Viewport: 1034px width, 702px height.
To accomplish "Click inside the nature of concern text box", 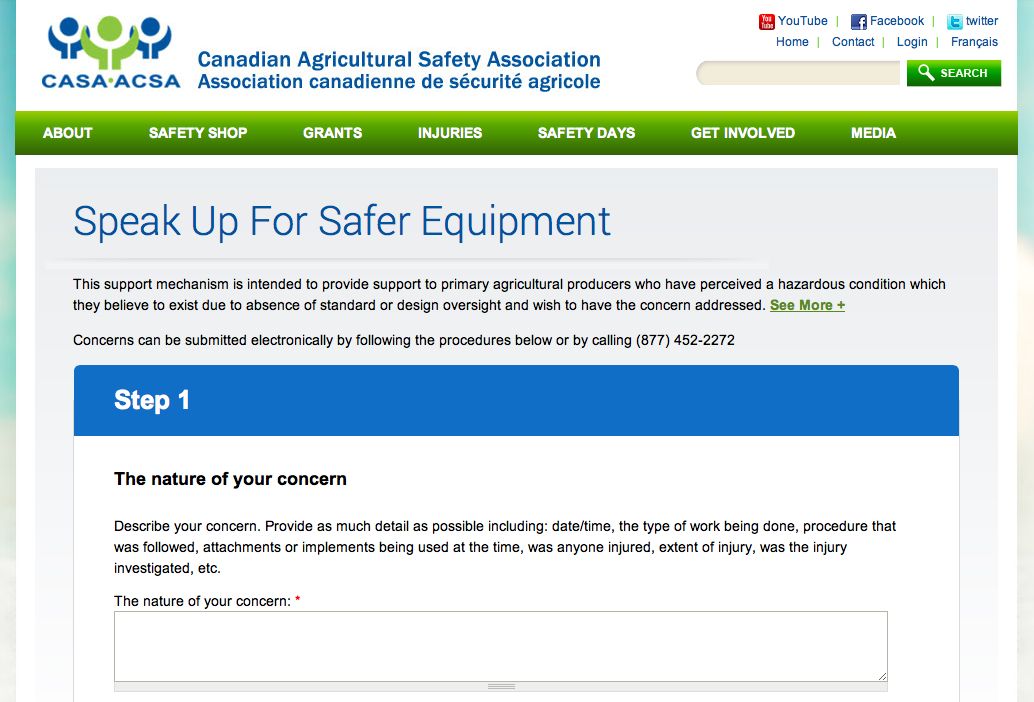I will click(x=500, y=645).
